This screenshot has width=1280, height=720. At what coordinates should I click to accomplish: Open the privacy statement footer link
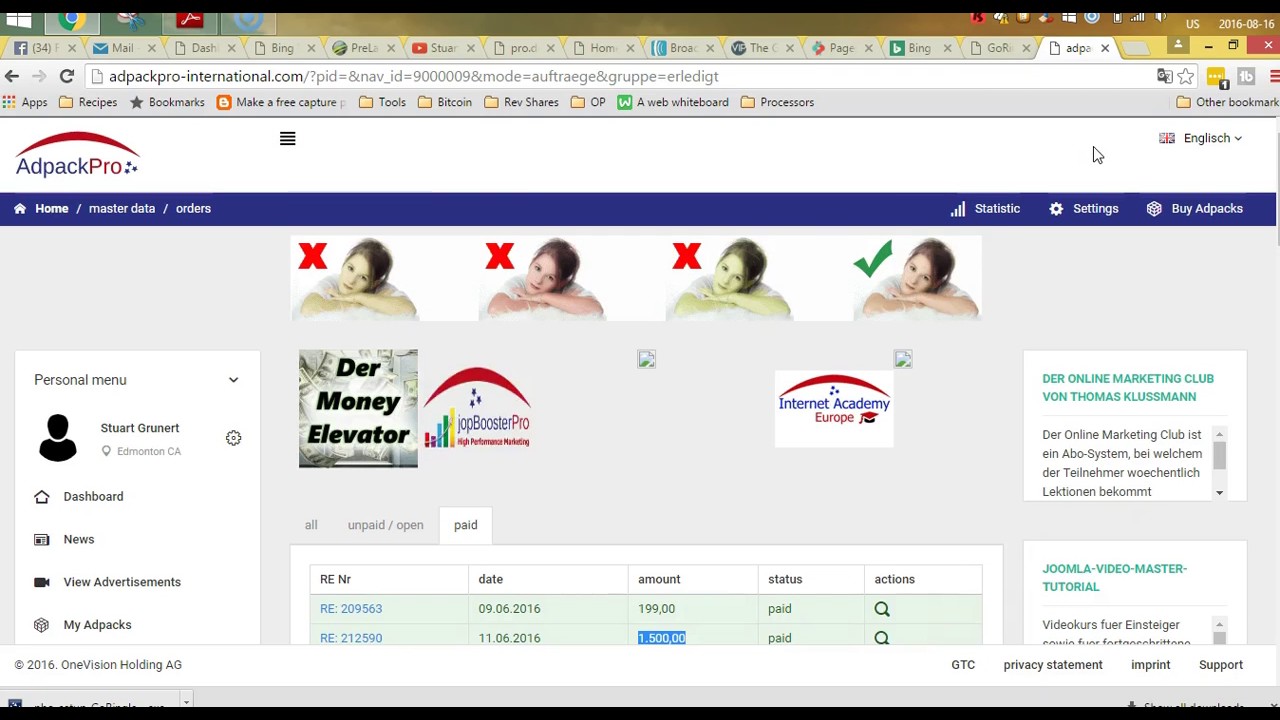1053,665
